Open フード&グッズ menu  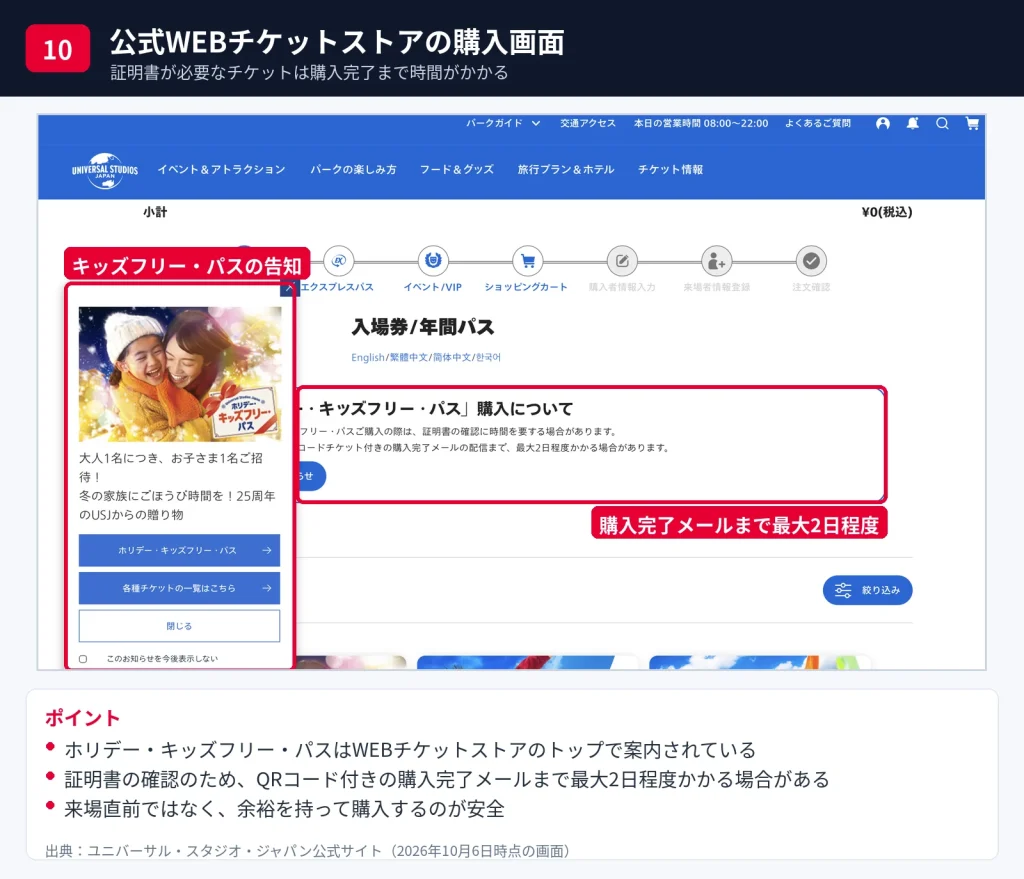coord(456,170)
